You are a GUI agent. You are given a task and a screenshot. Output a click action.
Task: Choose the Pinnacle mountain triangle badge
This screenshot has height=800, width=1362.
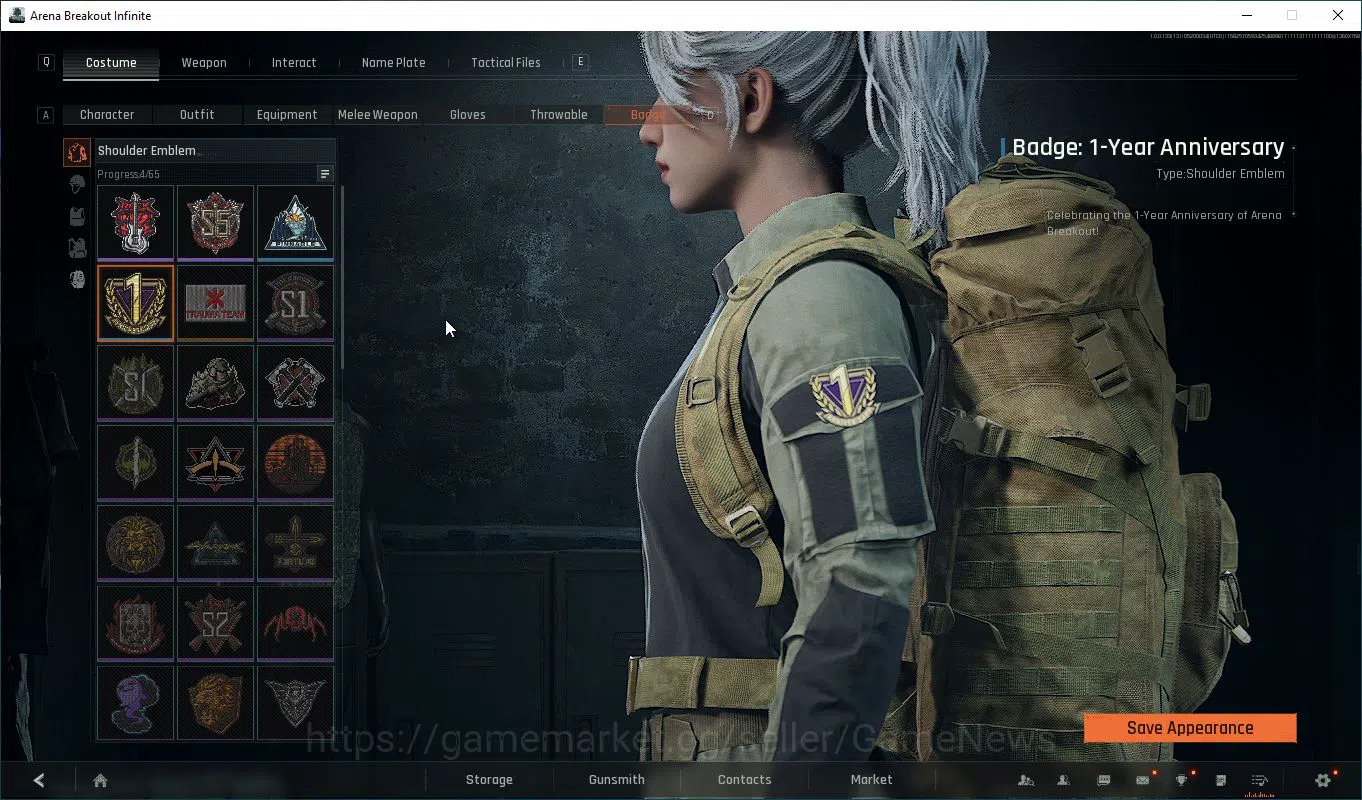295,222
